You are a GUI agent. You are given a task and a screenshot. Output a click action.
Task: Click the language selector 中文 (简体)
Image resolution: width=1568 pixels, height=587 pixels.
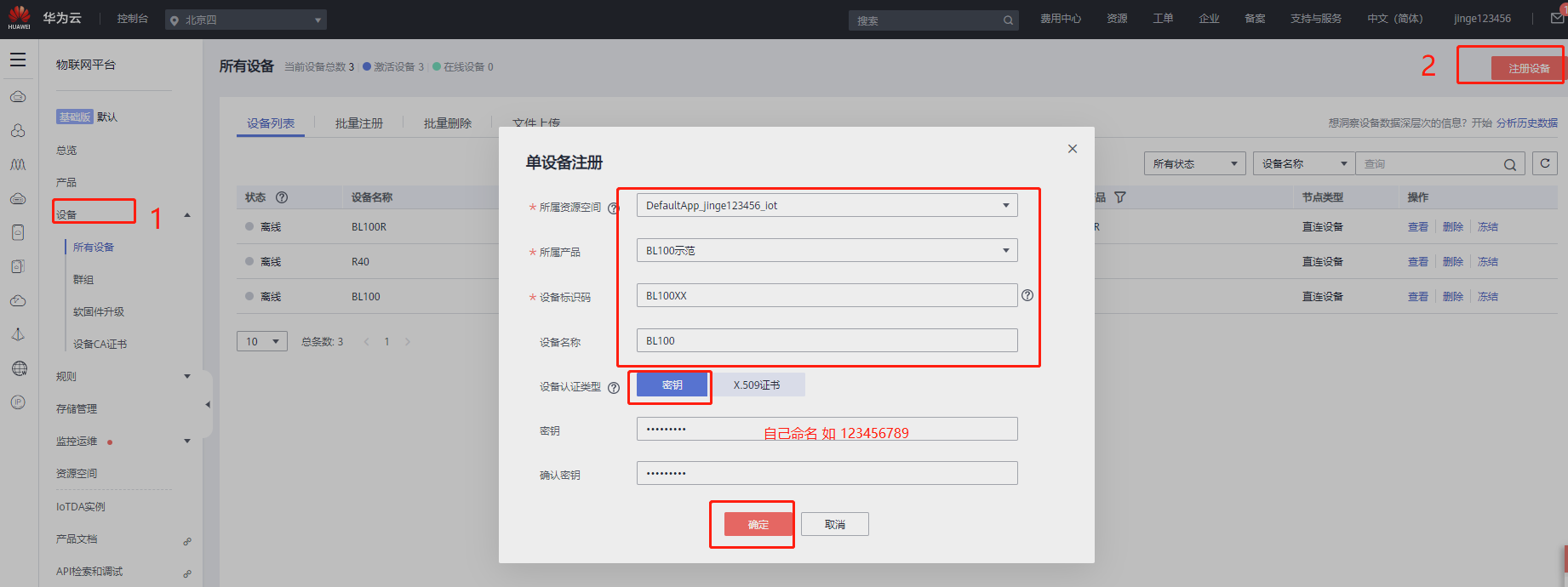1394,19
